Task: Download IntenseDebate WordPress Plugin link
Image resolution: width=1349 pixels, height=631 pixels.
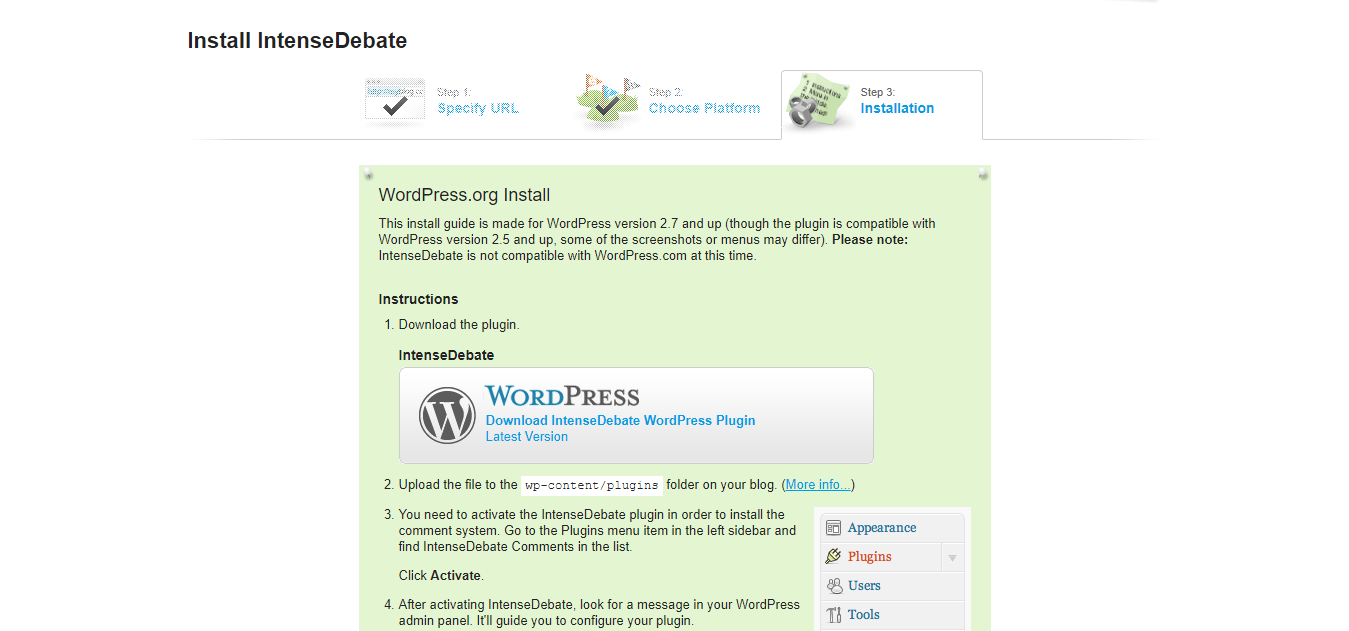Action: [620, 421]
